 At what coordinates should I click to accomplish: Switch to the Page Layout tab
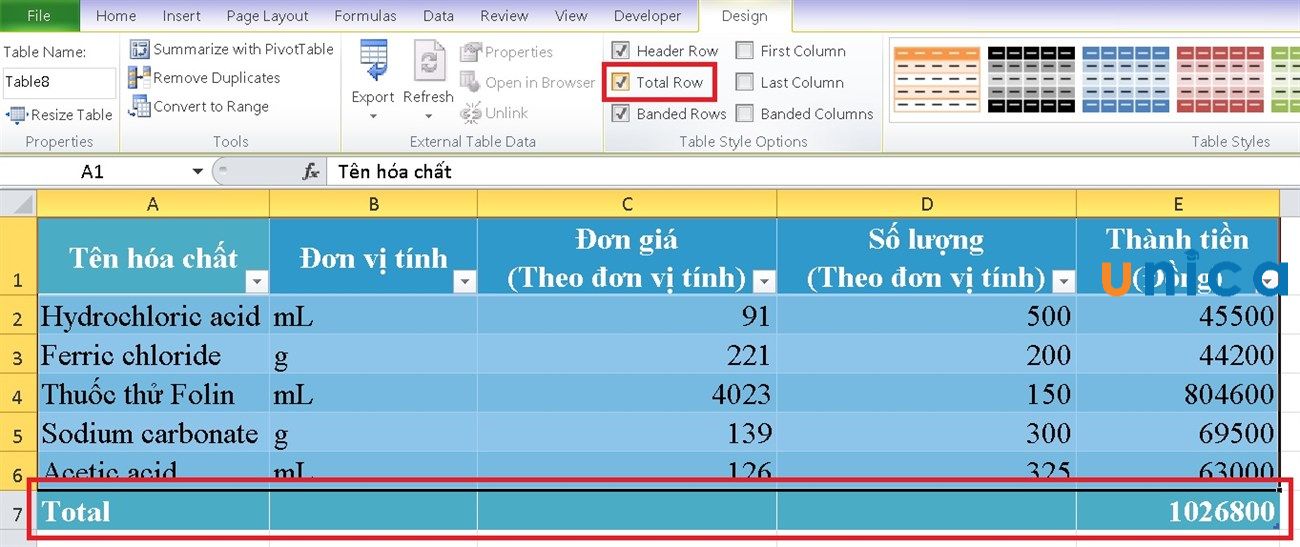[268, 16]
